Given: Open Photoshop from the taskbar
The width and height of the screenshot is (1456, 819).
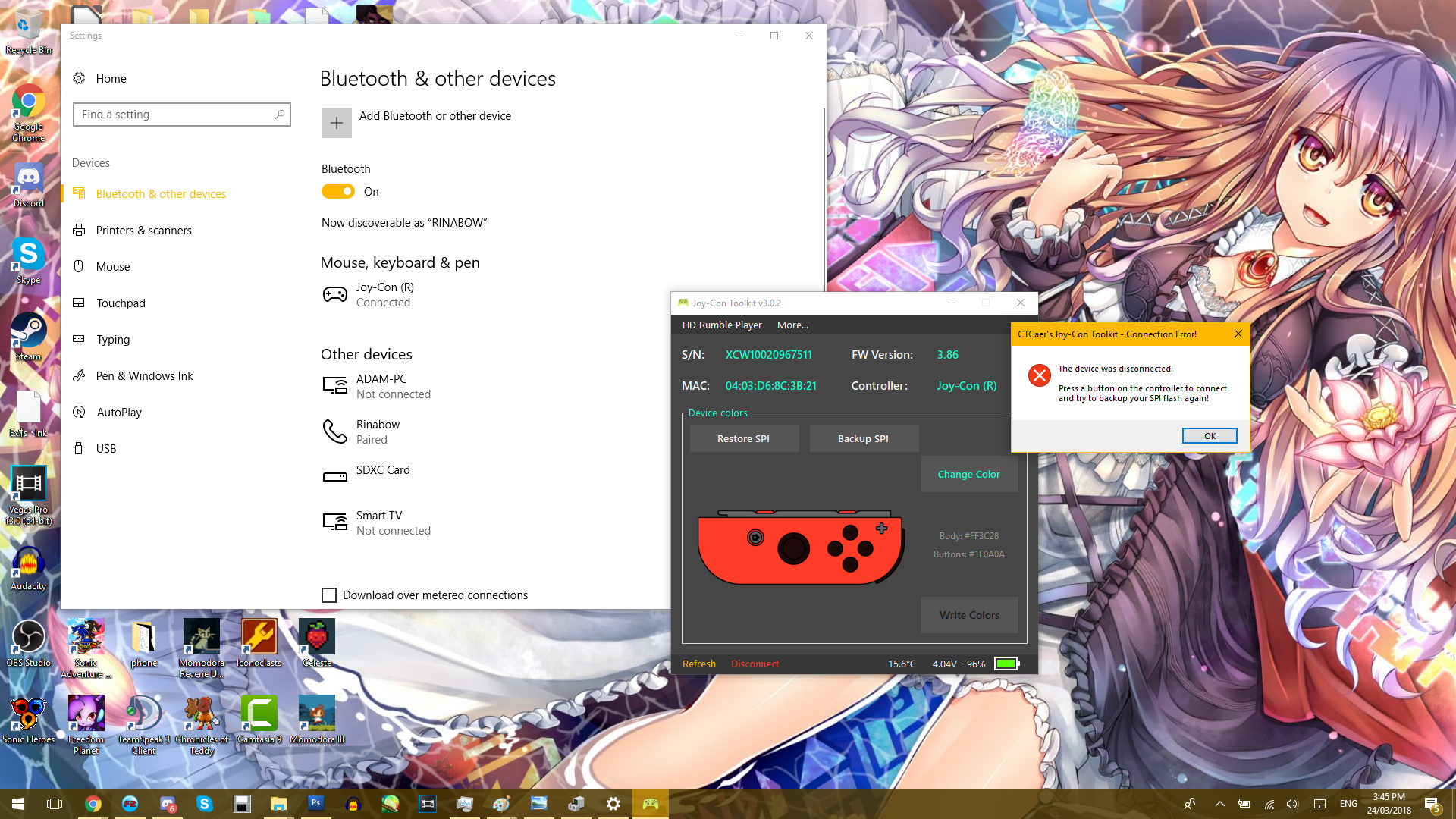Looking at the screenshot, I should click(x=316, y=803).
